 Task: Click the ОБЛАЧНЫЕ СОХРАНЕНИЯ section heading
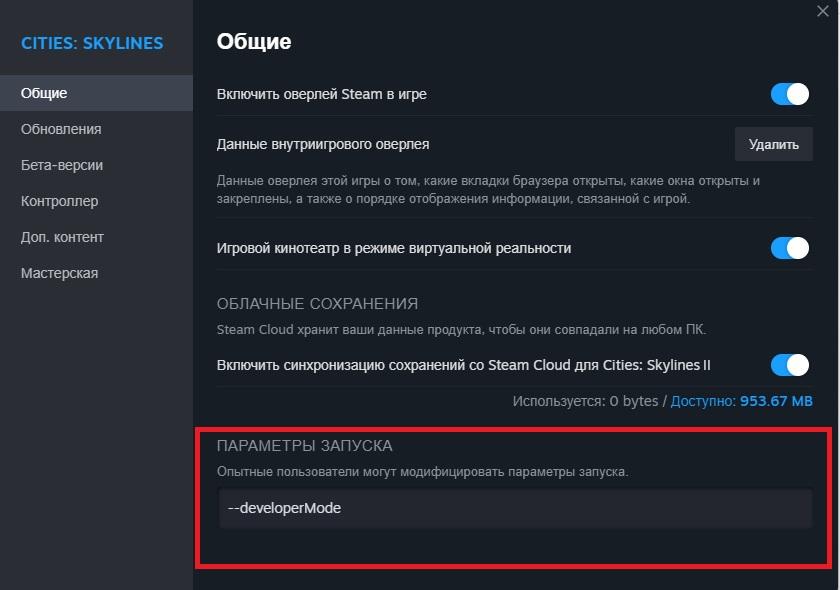[x=317, y=303]
